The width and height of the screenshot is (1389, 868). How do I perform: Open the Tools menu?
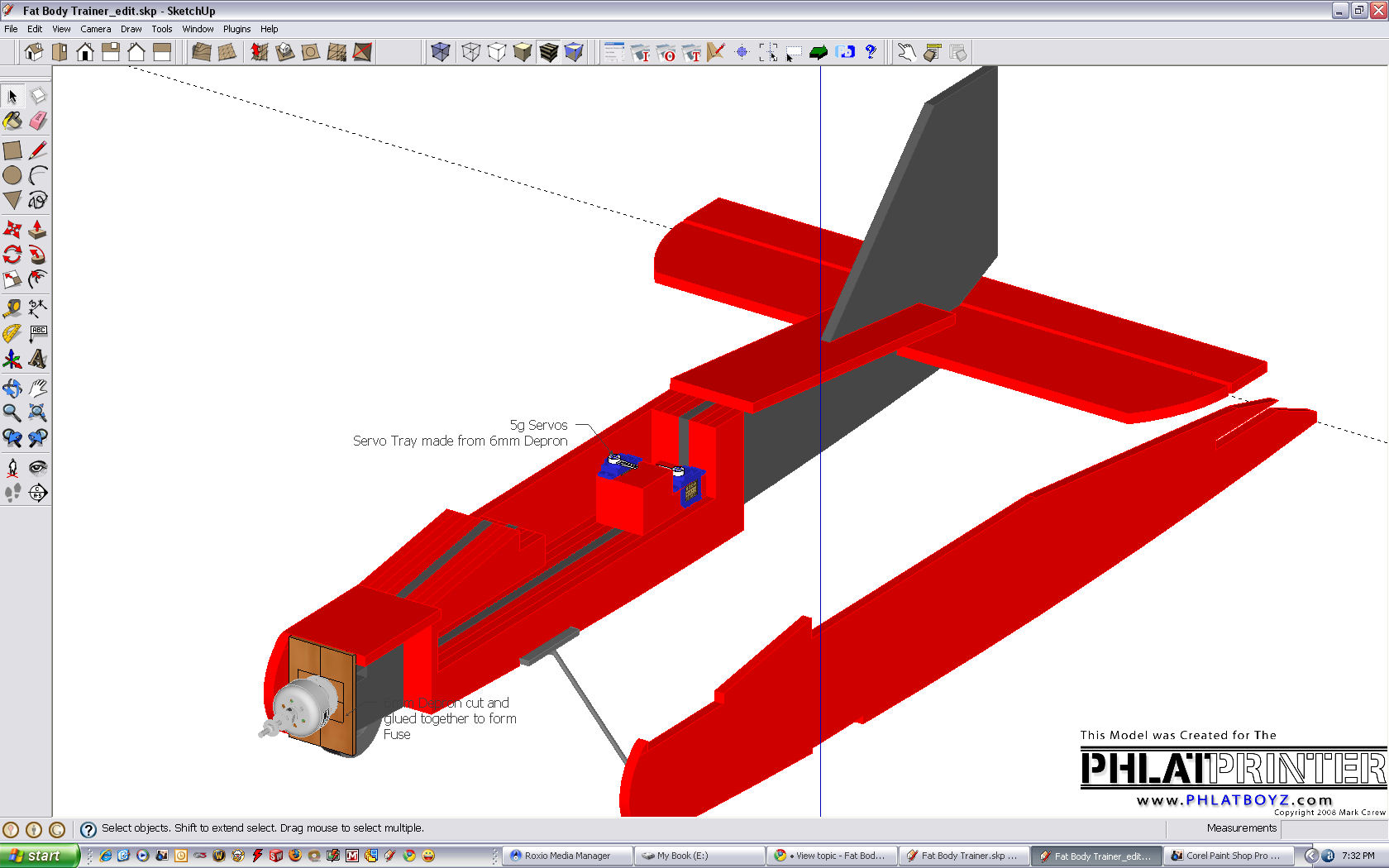pos(161,29)
